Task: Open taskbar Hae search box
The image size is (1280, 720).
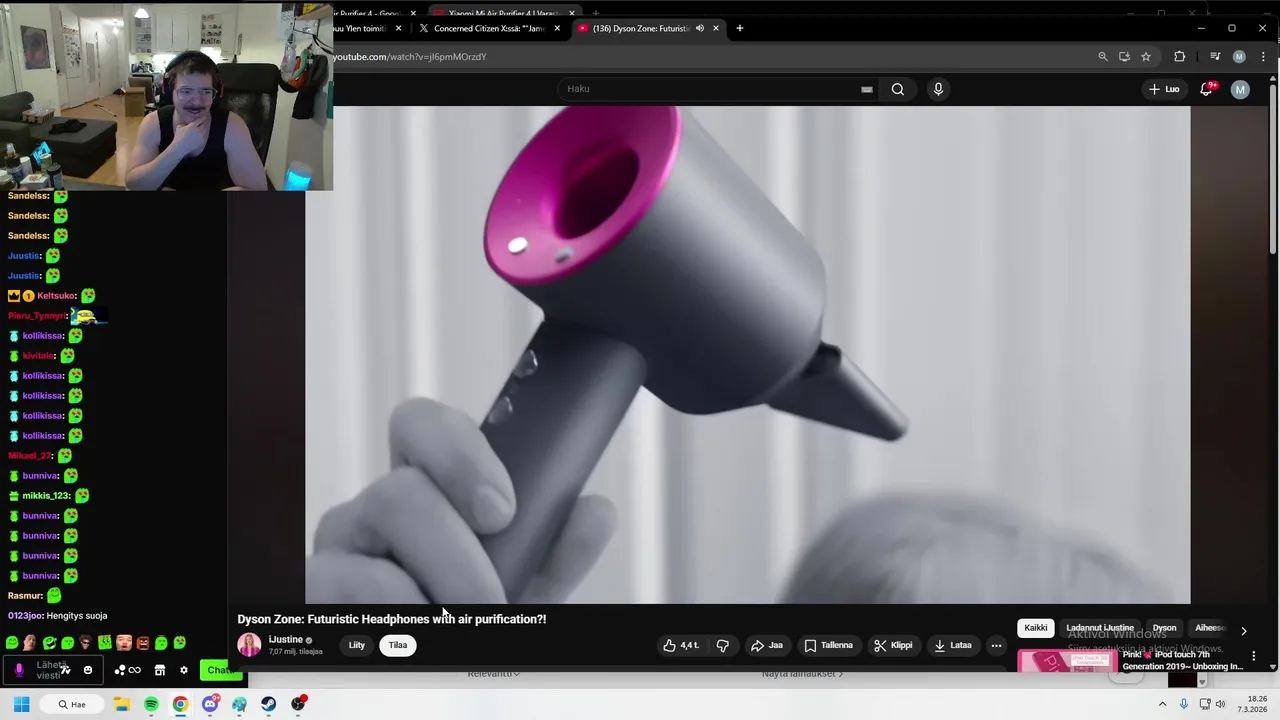Action: pyautogui.click(x=72, y=704)
